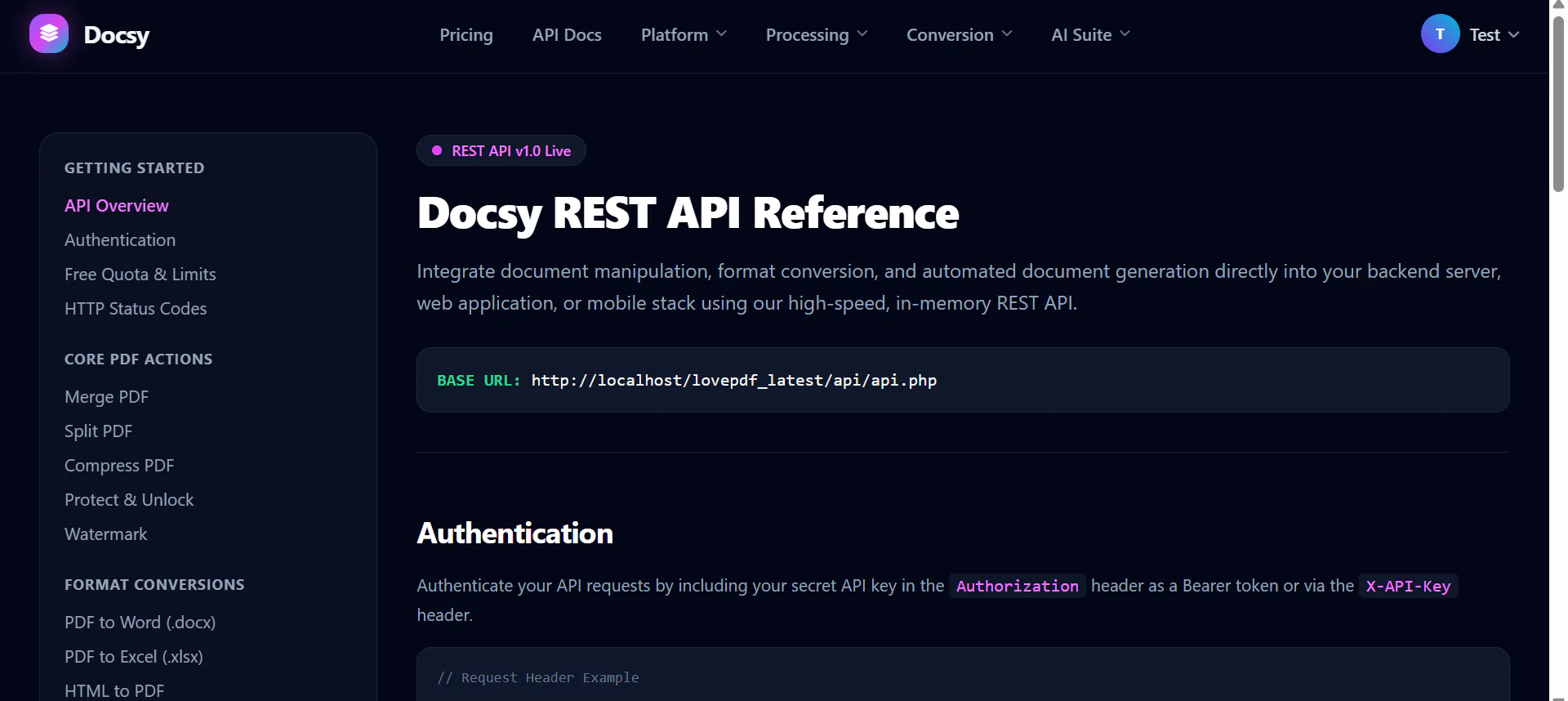Open the Pricing page
The width and height of the screenshot is (1568, 701).
pyautogui.click(x=466, y=34)
